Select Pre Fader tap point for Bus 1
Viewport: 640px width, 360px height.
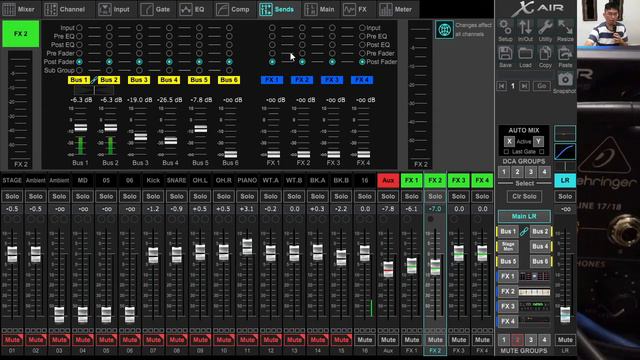point(79,53)
